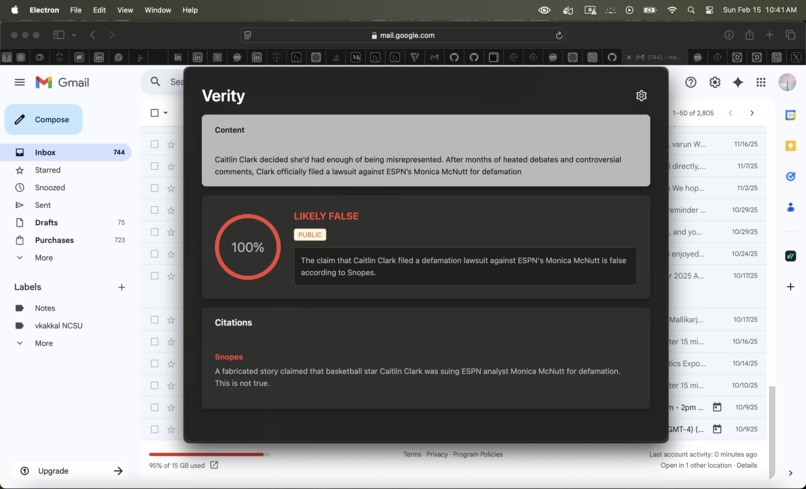This screenshot has height=489, width=806.
Task: Open Contacts side panel icon
Action: pos(791,207)
